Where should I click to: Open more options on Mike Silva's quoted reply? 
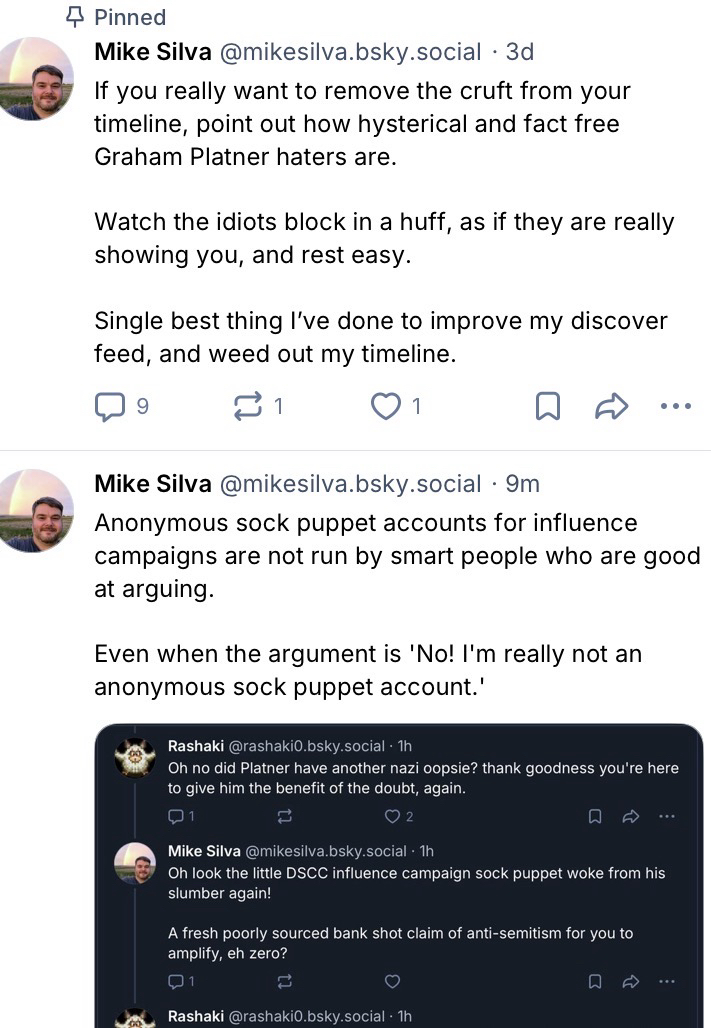click(667, 981)
